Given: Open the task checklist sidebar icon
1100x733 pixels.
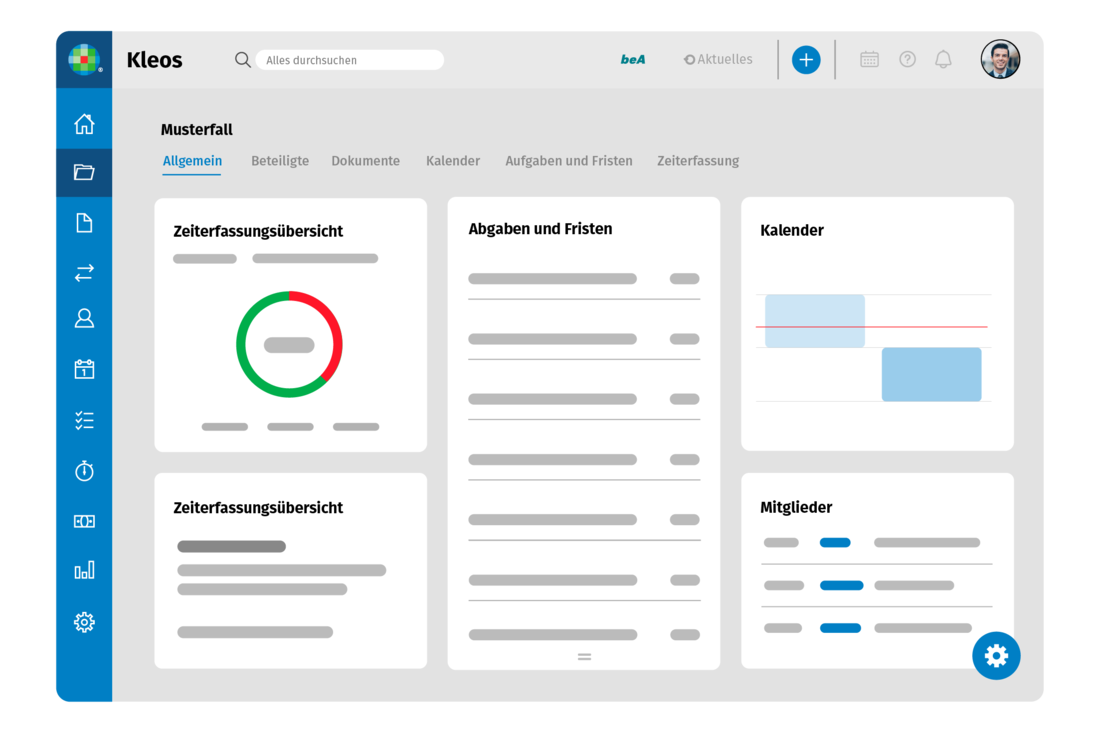Looking at the screenshot, I should pyautogui.click(x=84, y=420).
